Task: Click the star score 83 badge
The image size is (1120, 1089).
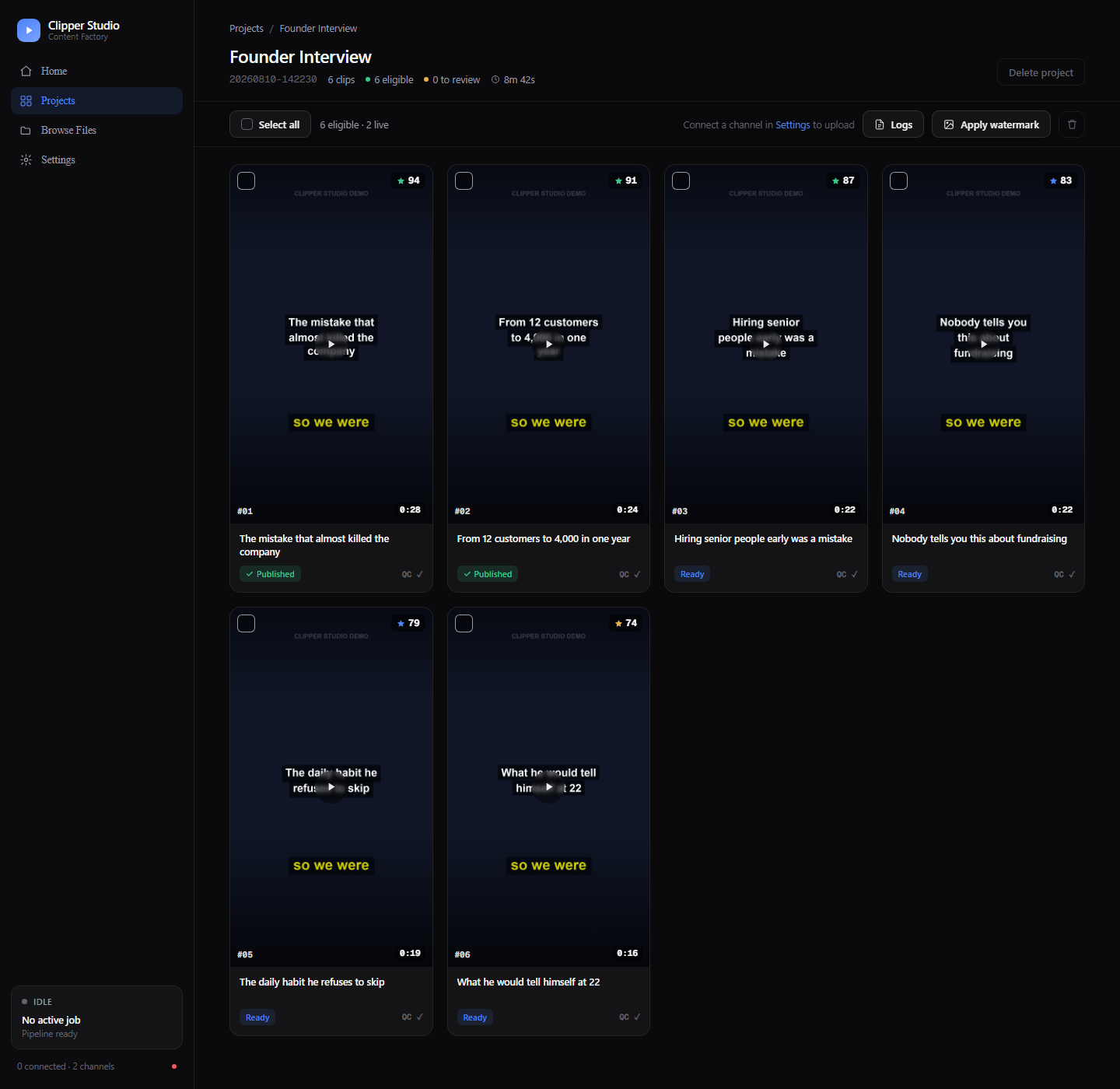Action: 1061,180
